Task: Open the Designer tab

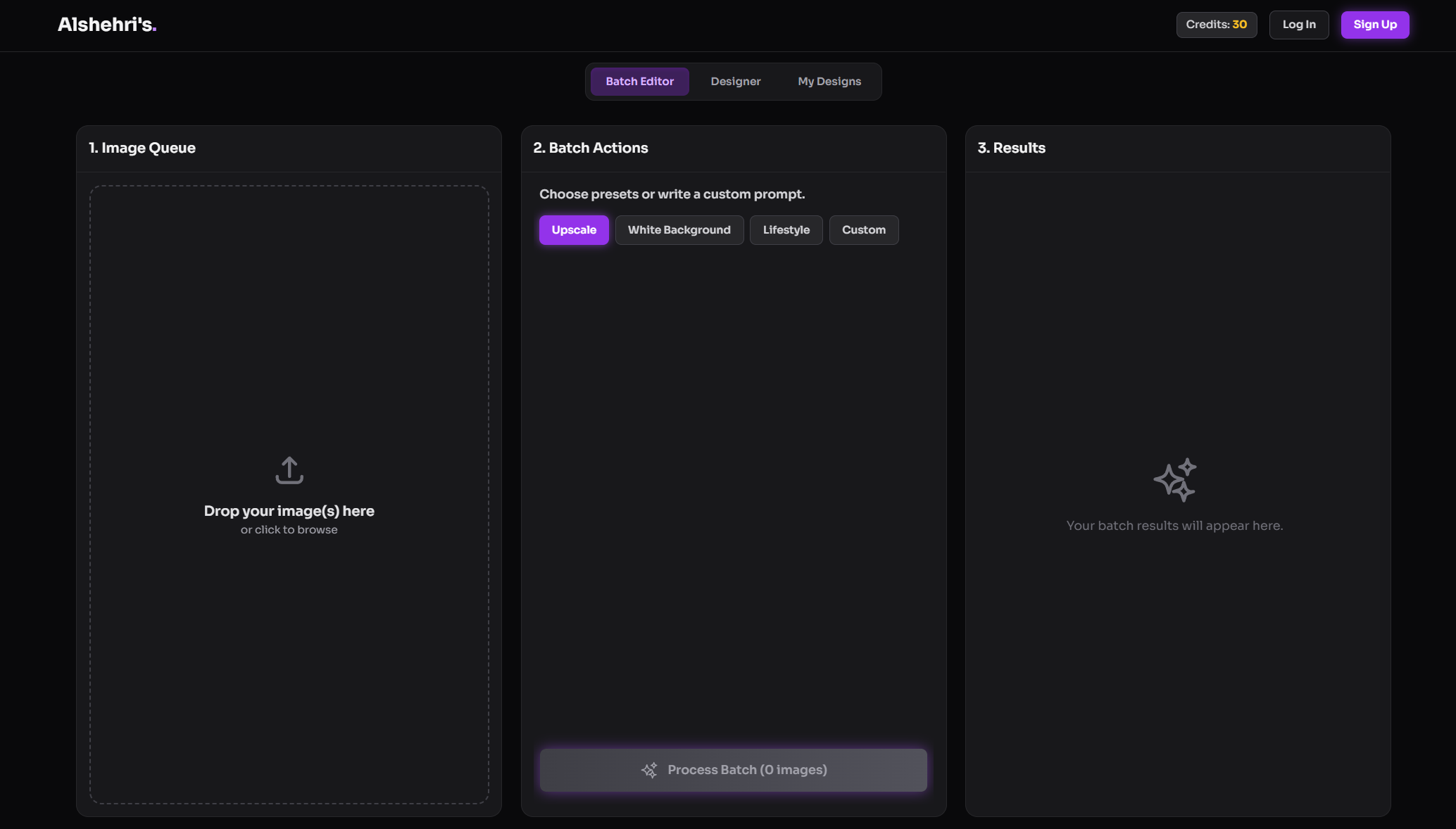Action: pos(735,82)
